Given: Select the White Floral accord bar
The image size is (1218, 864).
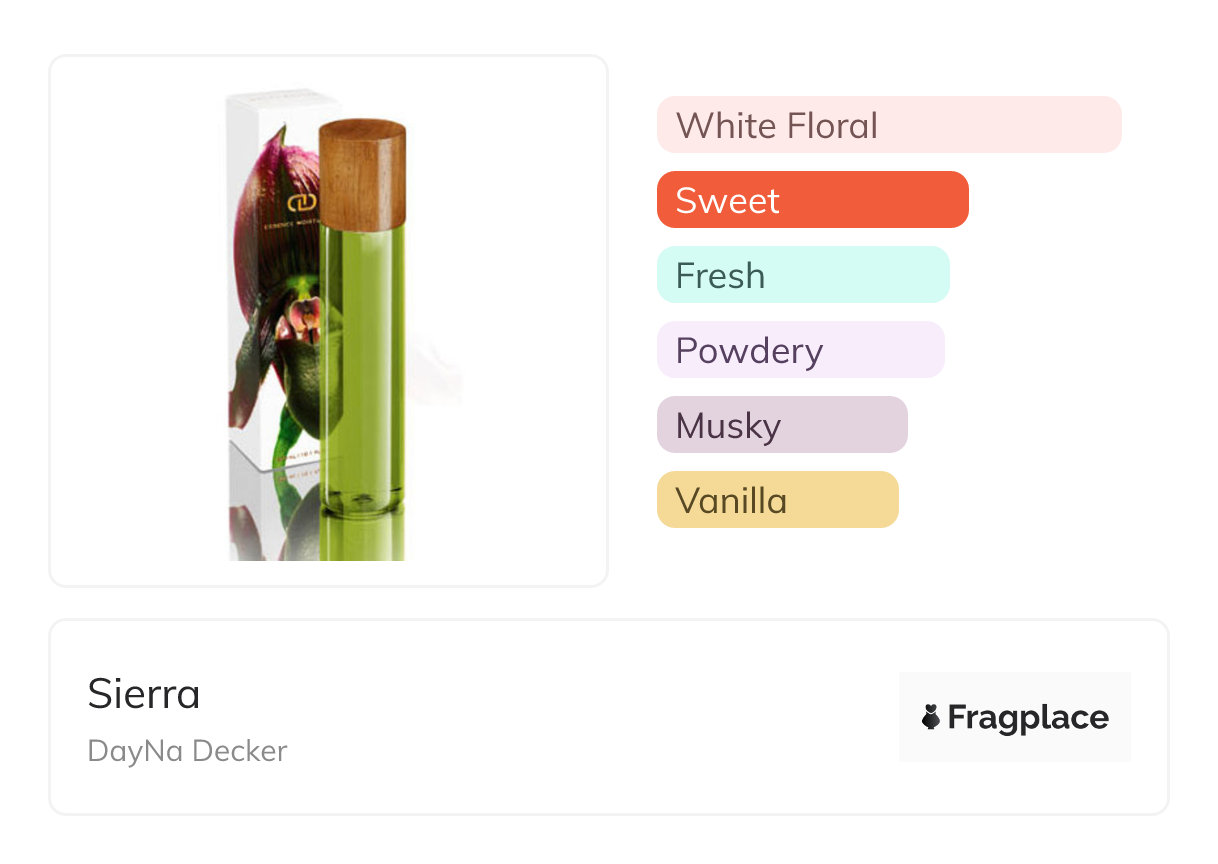Looking at the screenshot, I should 888,125.
